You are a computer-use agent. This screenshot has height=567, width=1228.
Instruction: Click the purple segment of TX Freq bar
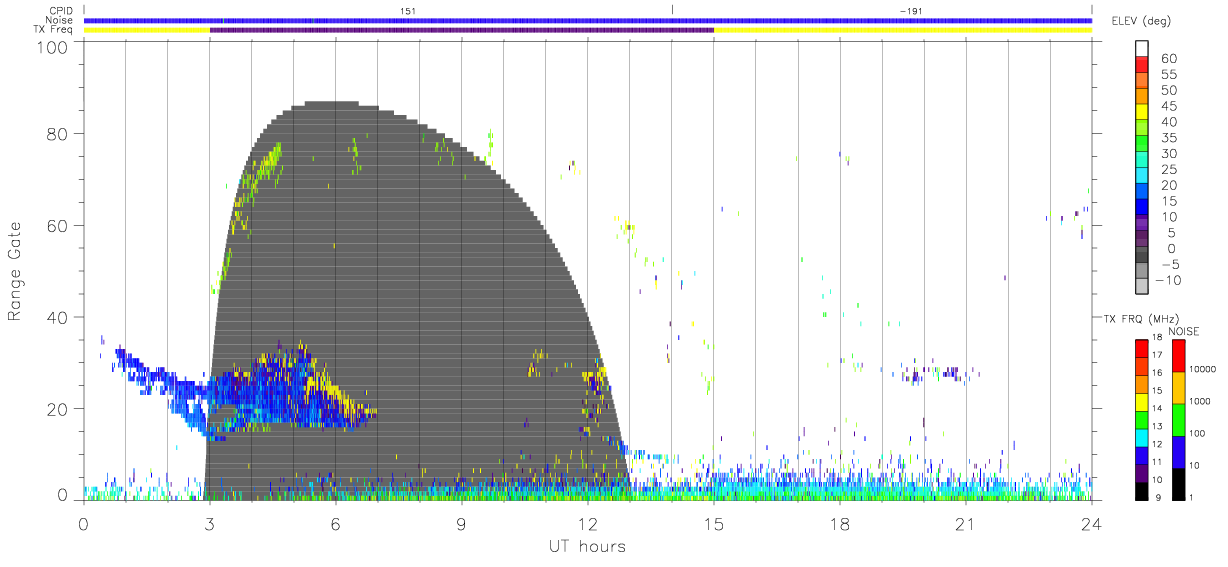click(462, 30)
